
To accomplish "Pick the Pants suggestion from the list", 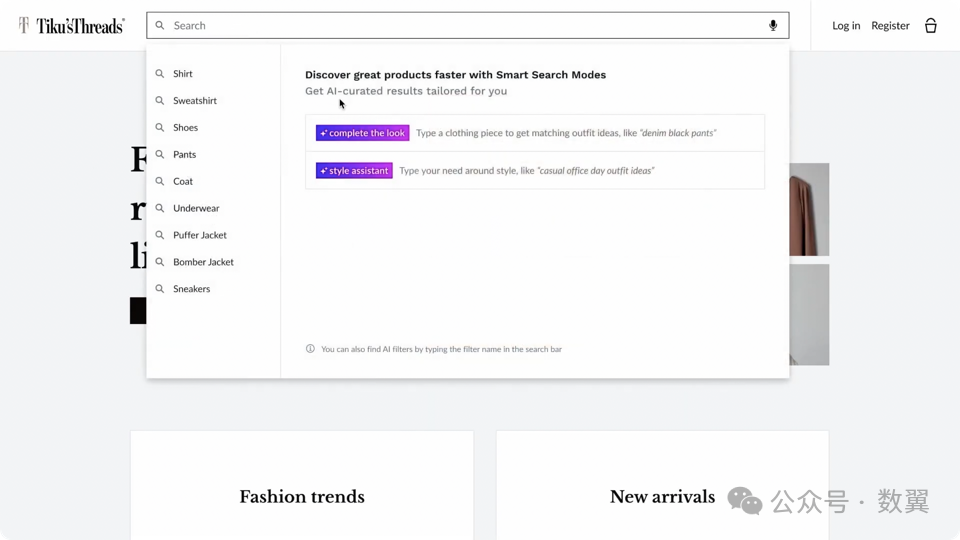I will coord(184,155).
